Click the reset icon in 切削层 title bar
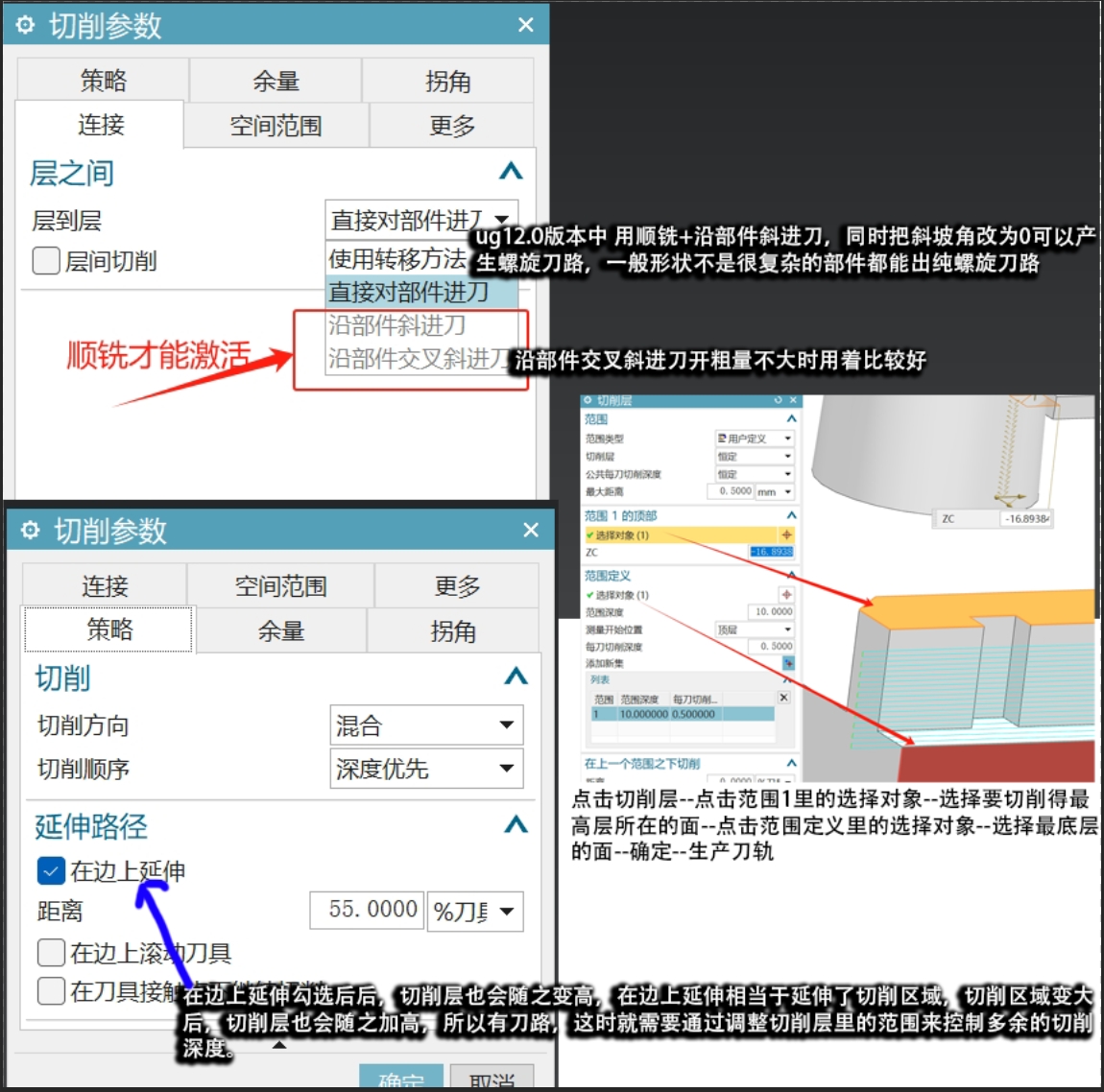The image size is (1104, 1092). [x=778, y=400]
